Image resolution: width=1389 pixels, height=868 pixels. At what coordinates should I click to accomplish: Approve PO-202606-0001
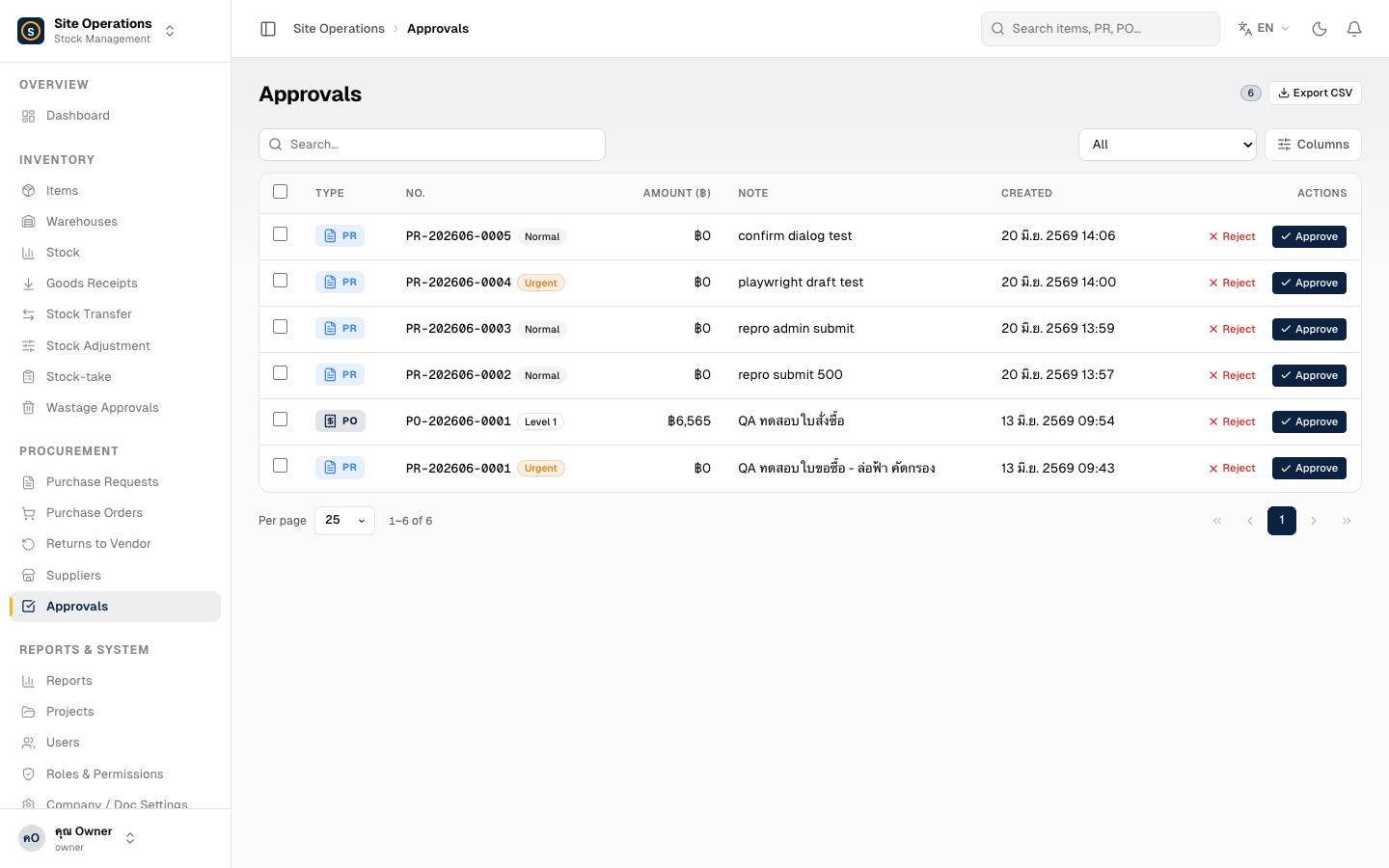[1309, 421]
